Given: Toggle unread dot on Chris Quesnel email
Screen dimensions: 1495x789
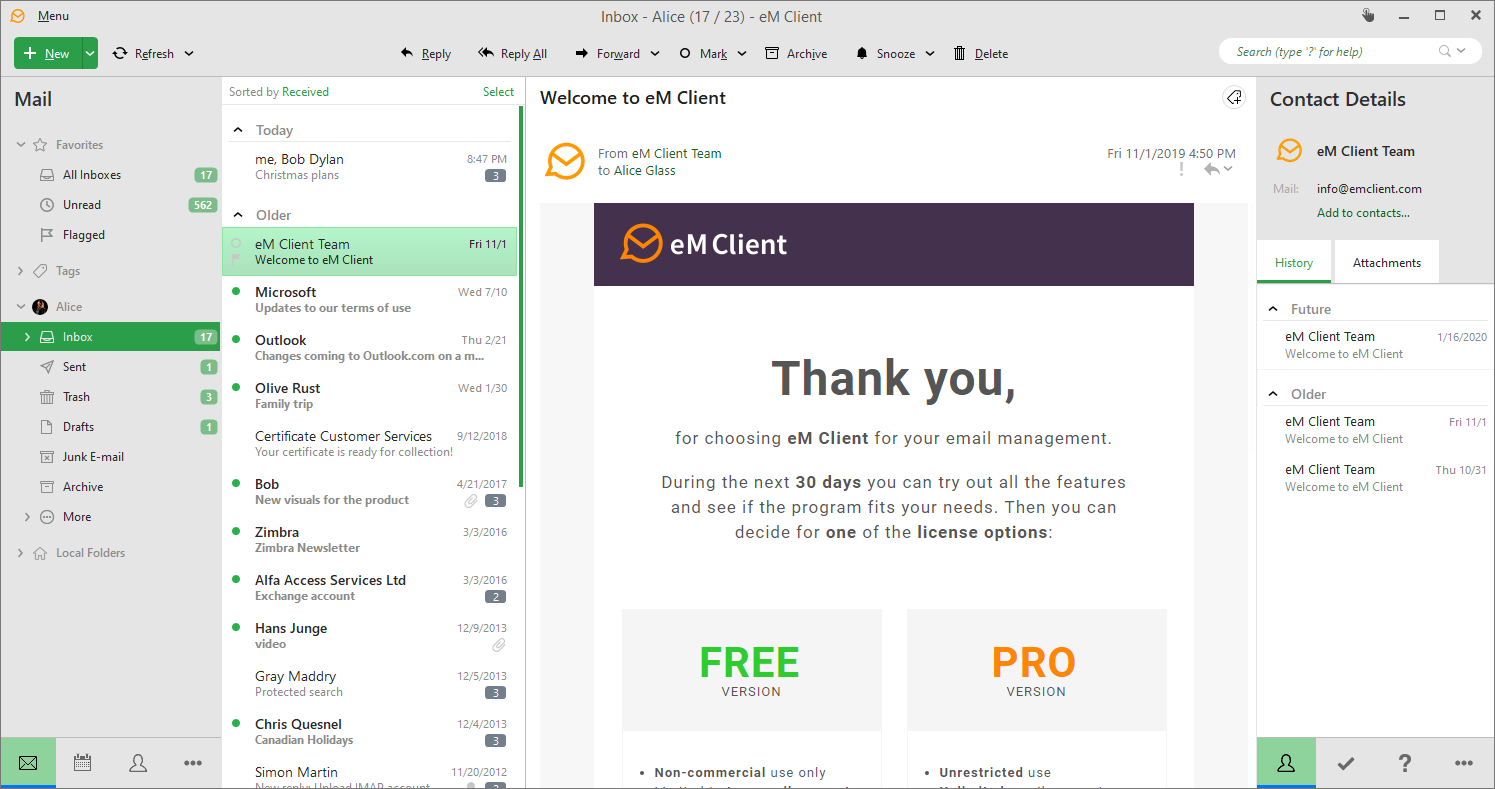Looking at the screenshot, I should pos(236,723).
